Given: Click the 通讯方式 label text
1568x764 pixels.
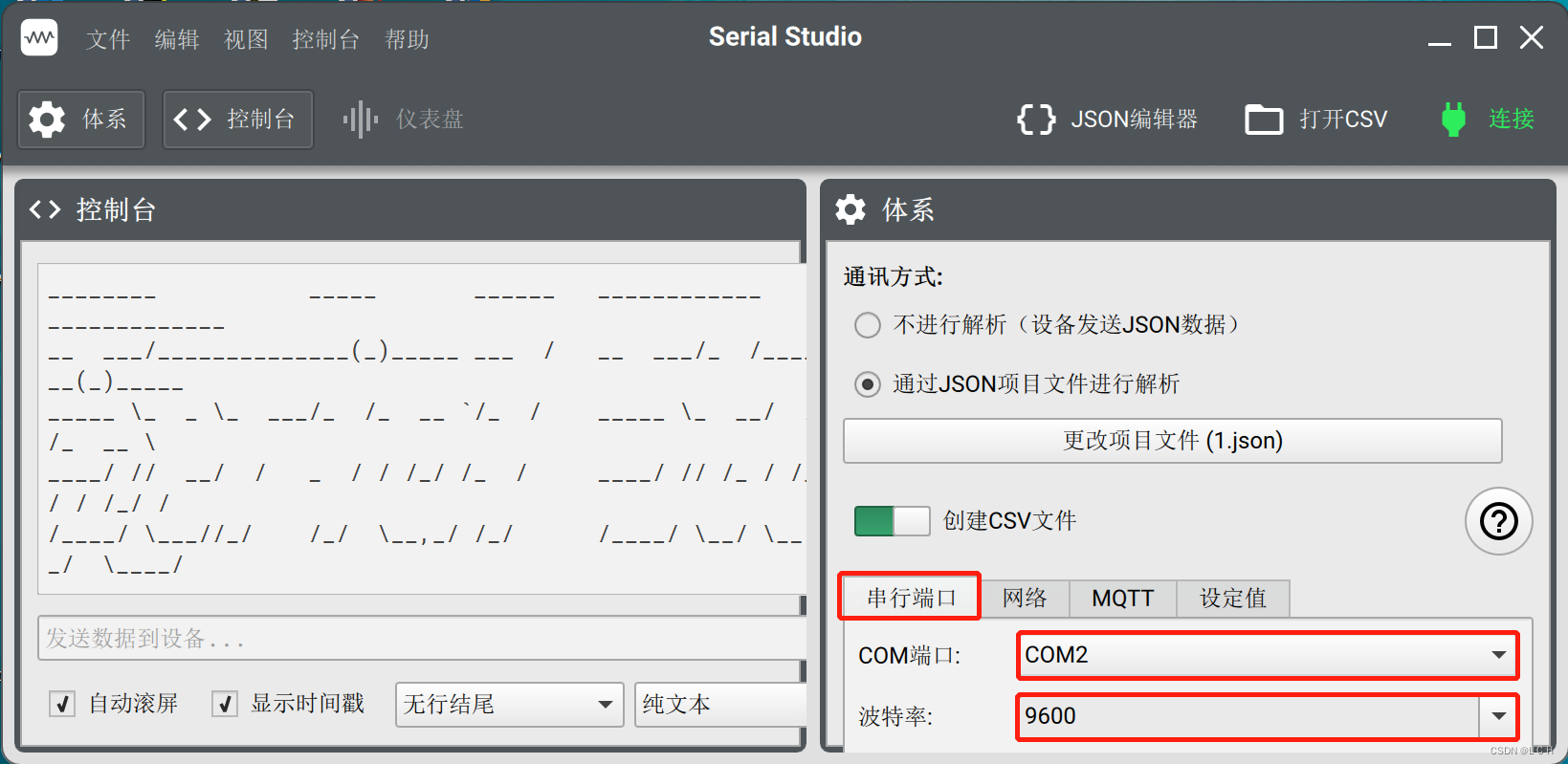Looking at the screenshot, I should tap(893, 277).
